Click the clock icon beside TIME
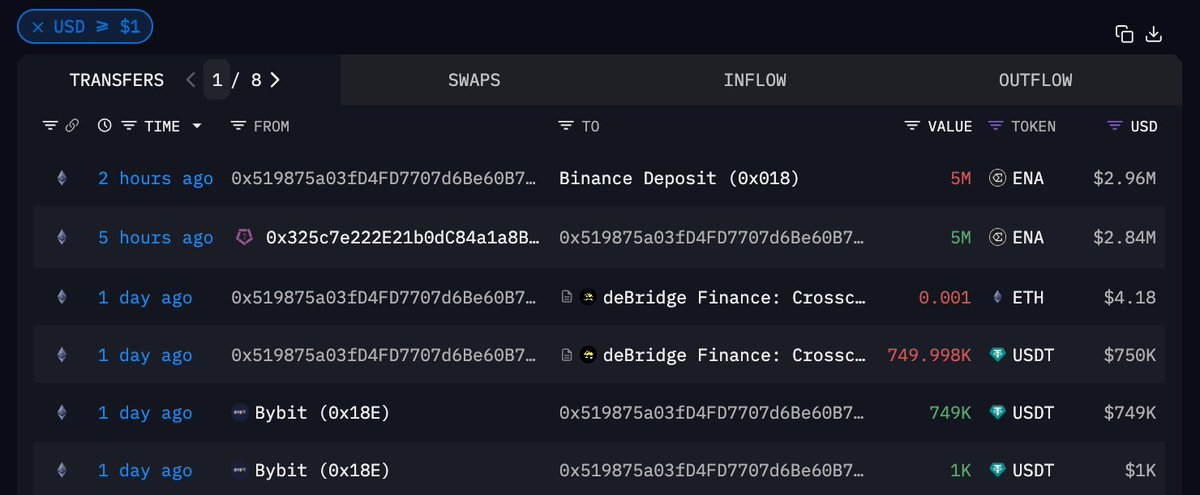Screen dimensions: 1200x495 click(105, 126)
